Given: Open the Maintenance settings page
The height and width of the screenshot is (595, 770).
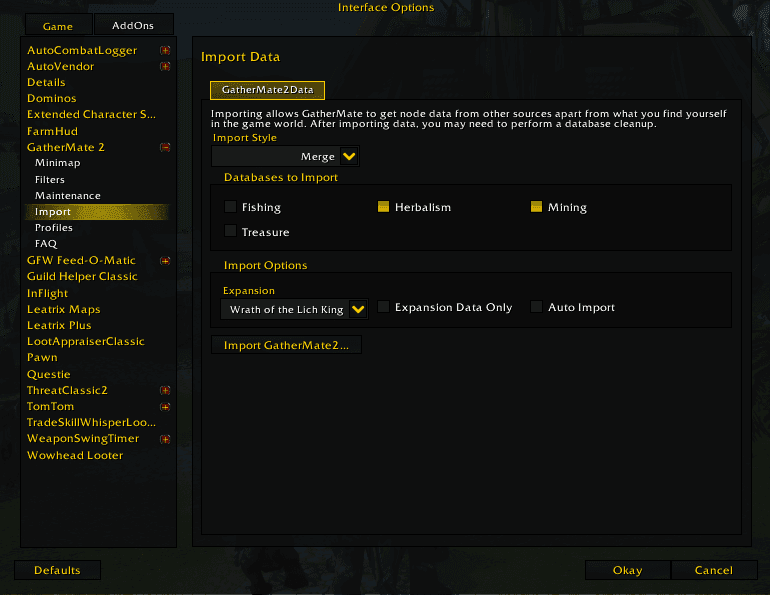Looking at the screenshot, I should 68,195.
